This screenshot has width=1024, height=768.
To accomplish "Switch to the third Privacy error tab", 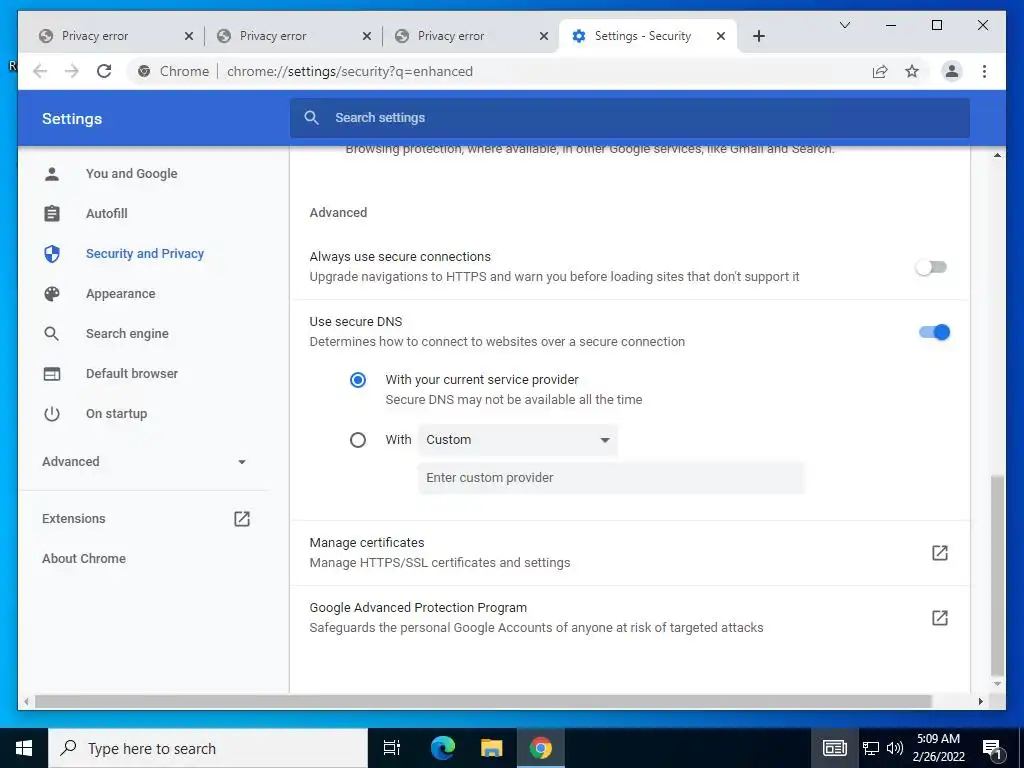I will click(470, 36).
